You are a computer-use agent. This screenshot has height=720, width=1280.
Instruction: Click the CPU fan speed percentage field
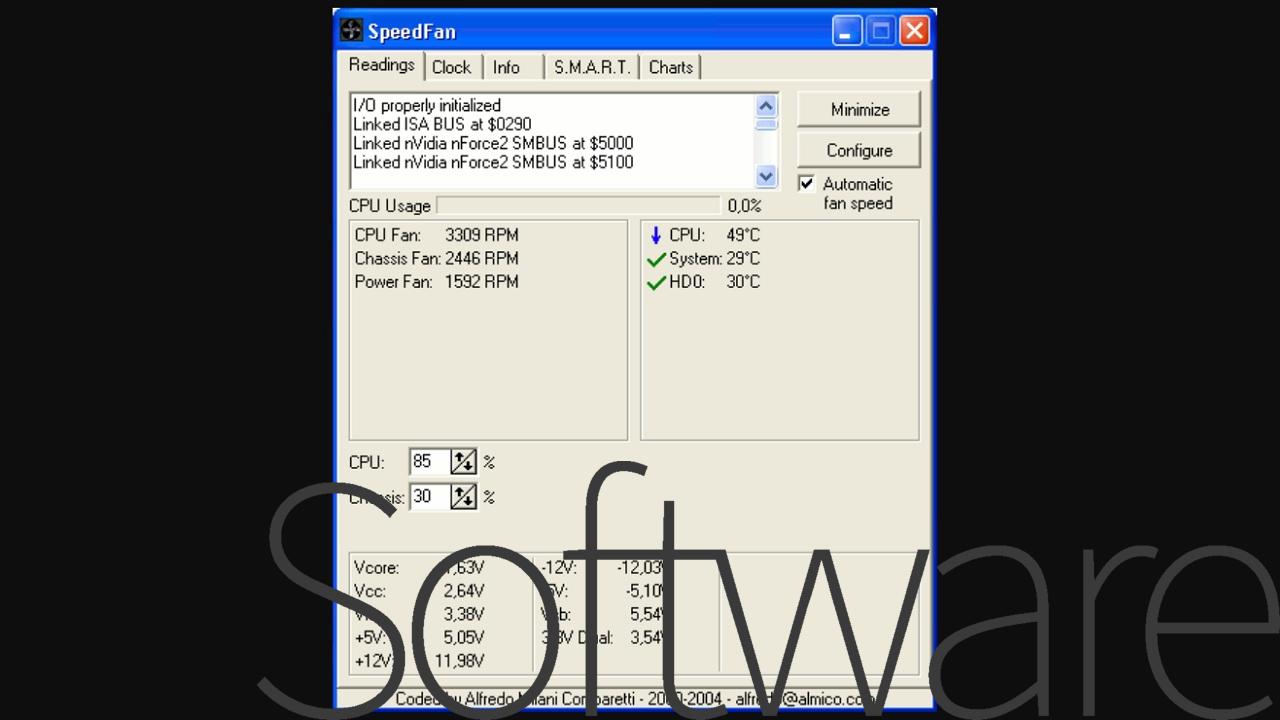point(430,462)
